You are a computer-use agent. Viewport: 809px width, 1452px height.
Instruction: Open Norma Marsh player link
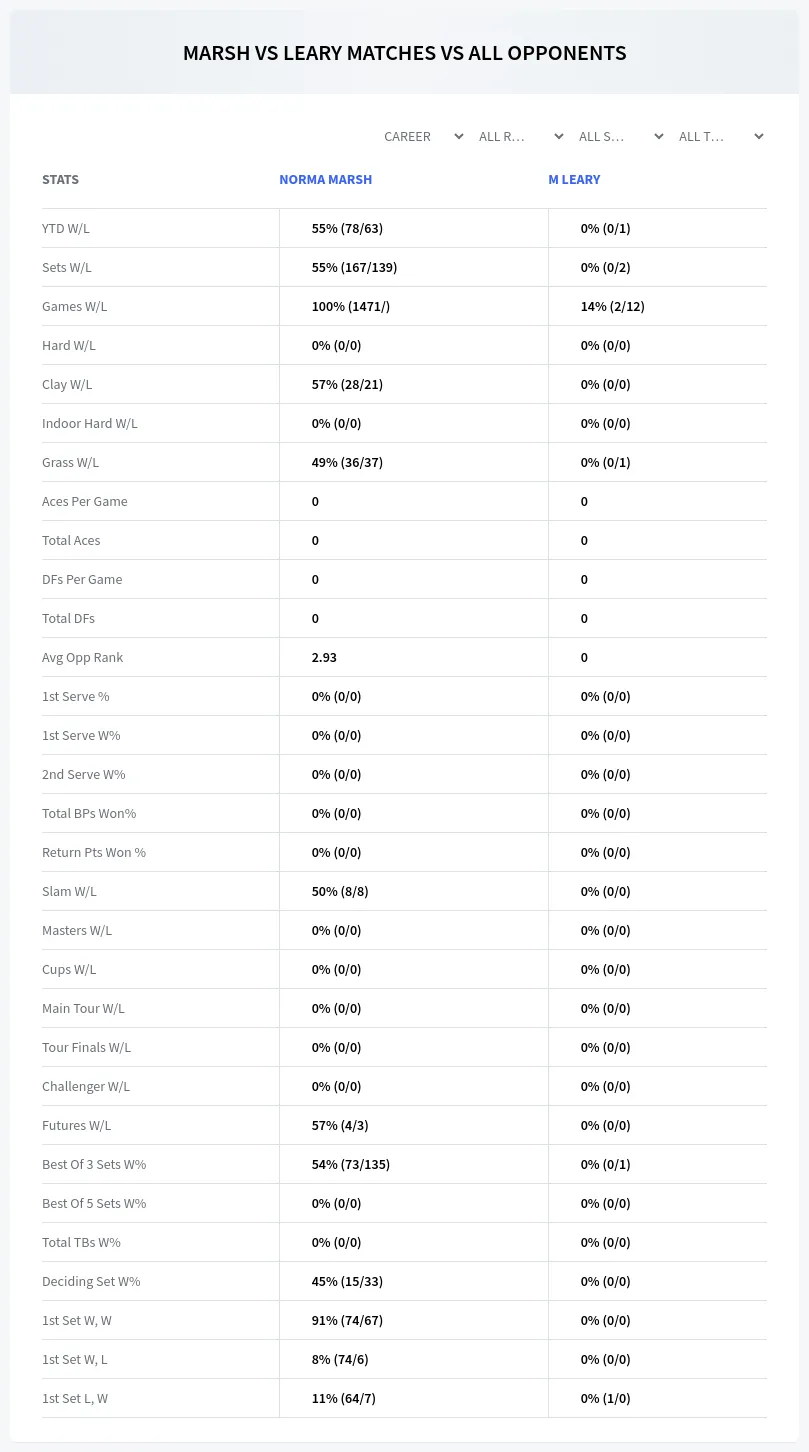point(325,180)
